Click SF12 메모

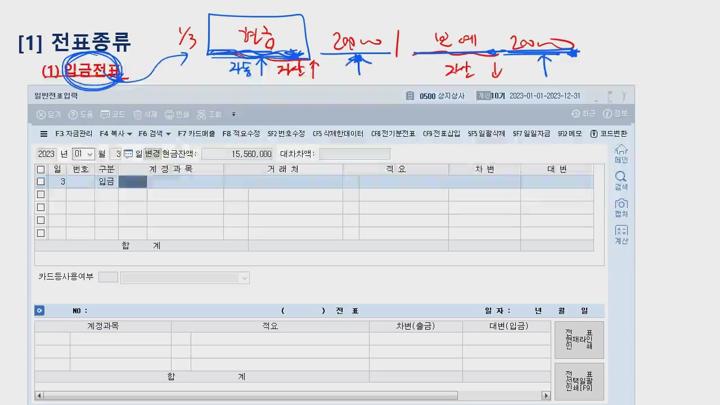(x=570, y=134)
